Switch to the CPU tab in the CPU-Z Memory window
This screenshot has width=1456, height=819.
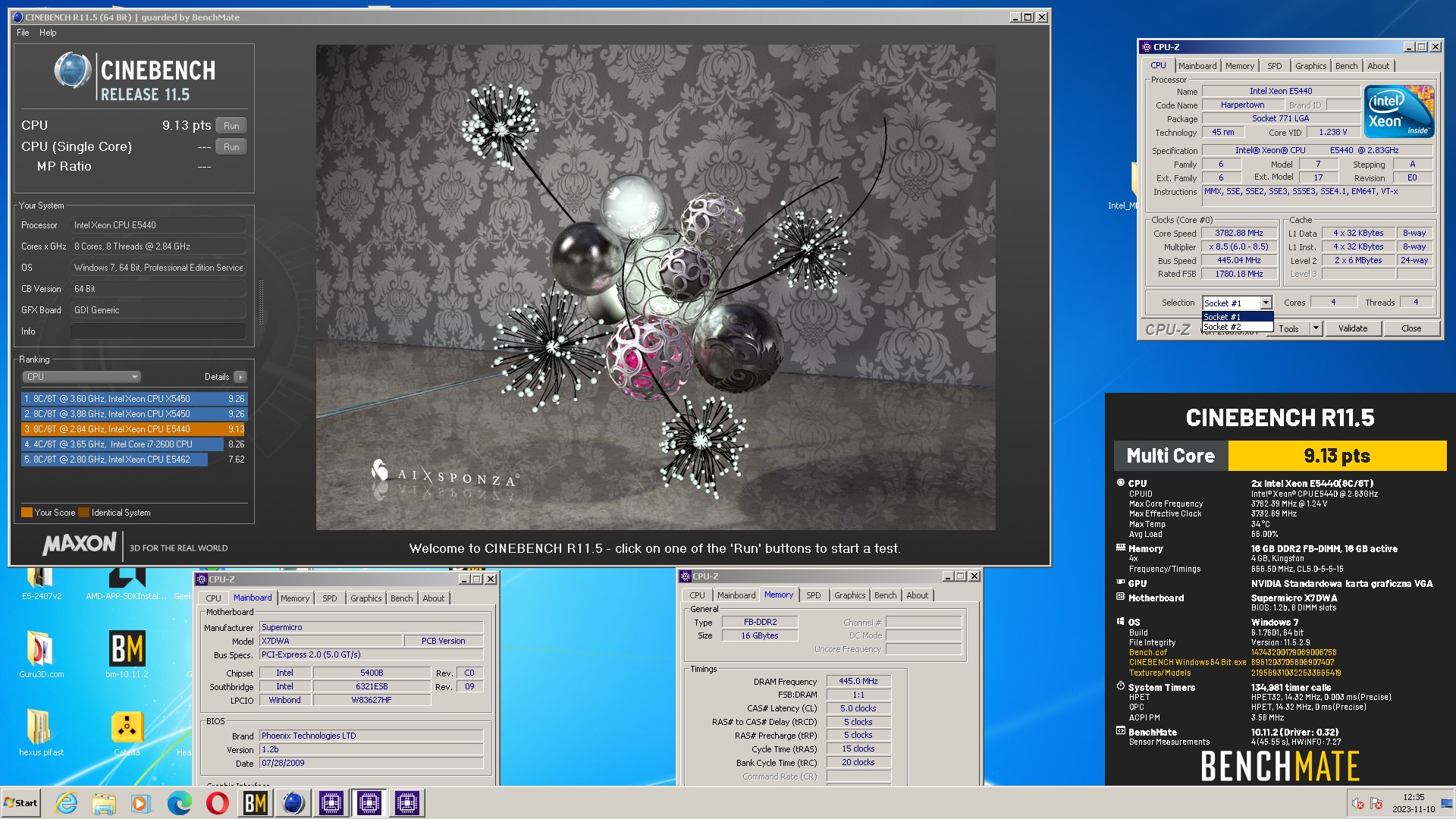point(697,595)
